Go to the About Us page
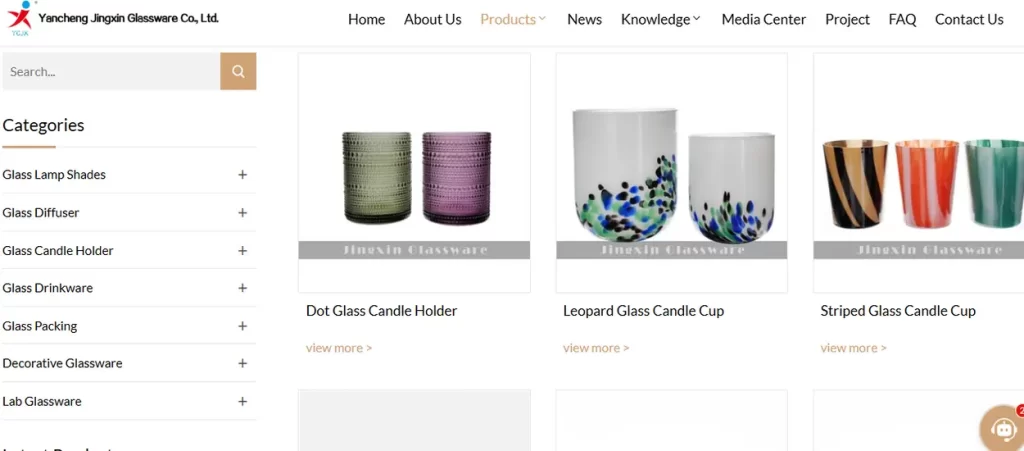Screen dimensions: 1024x451 pos(432,20)
